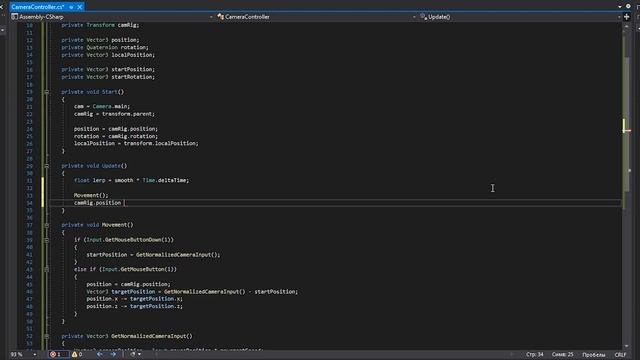This screenshot has width=640, height=360.
Task: Collapse the GetNormalizedCameraInput() method region
Action: tap(47, 336)
